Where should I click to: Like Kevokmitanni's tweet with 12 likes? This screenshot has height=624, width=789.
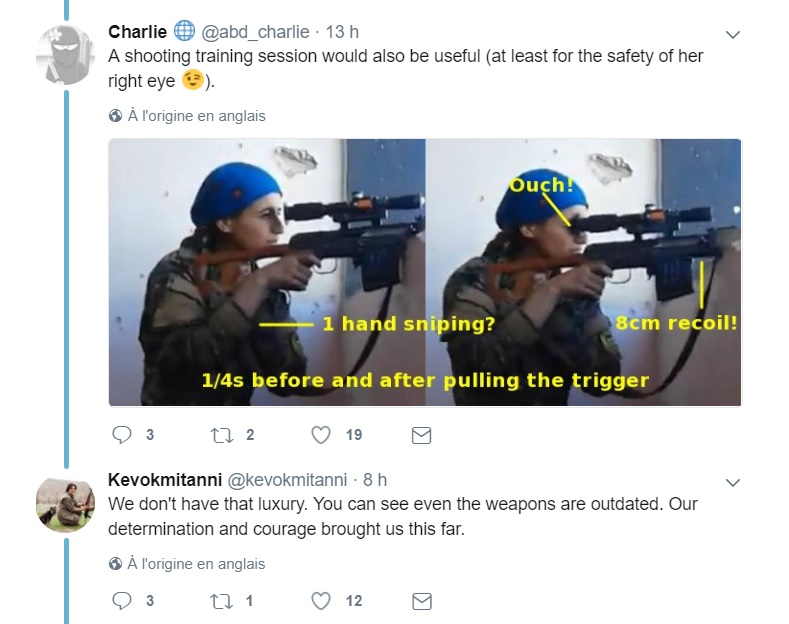(321, 601)
